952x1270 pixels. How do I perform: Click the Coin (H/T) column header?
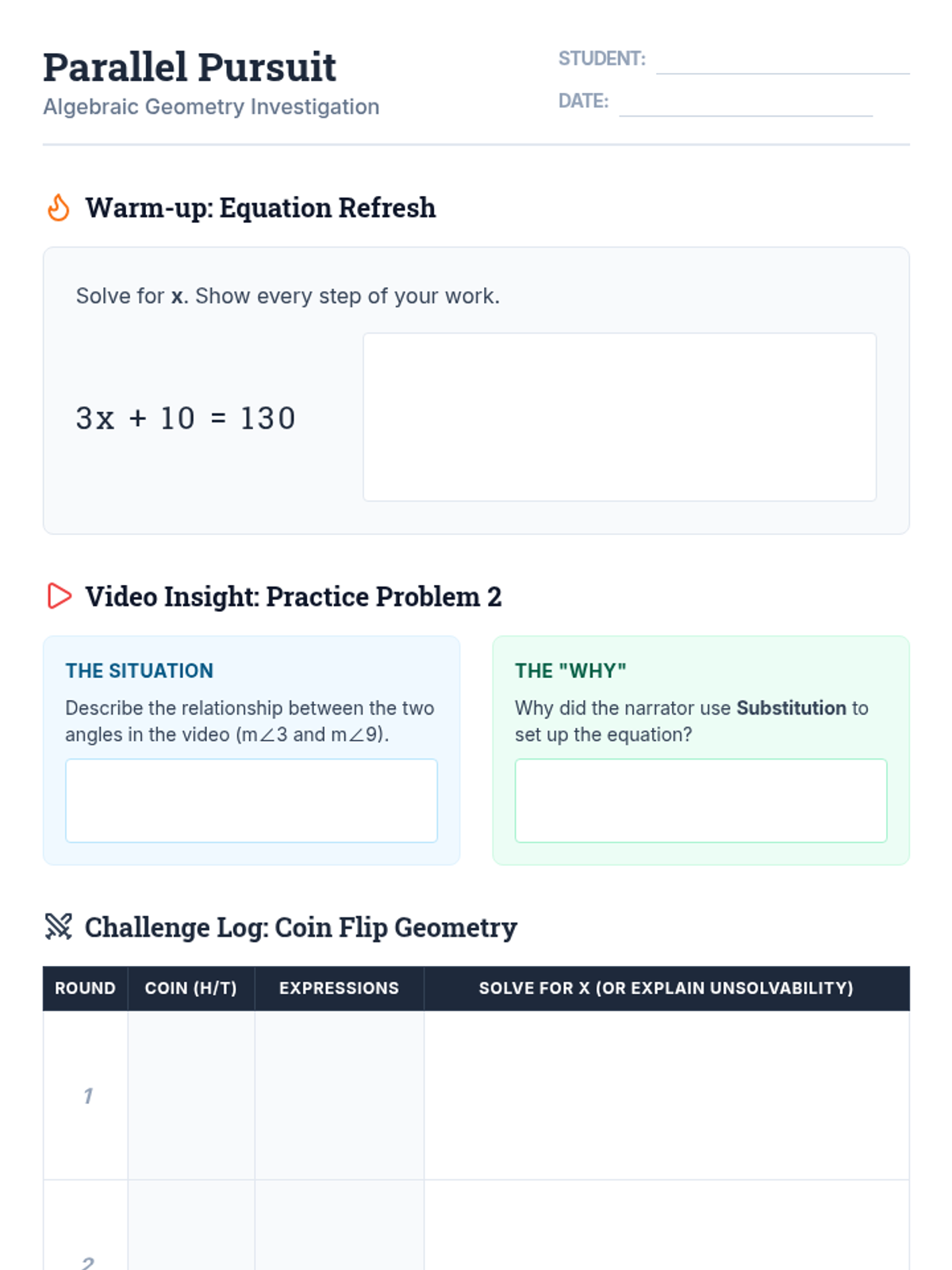190,988
